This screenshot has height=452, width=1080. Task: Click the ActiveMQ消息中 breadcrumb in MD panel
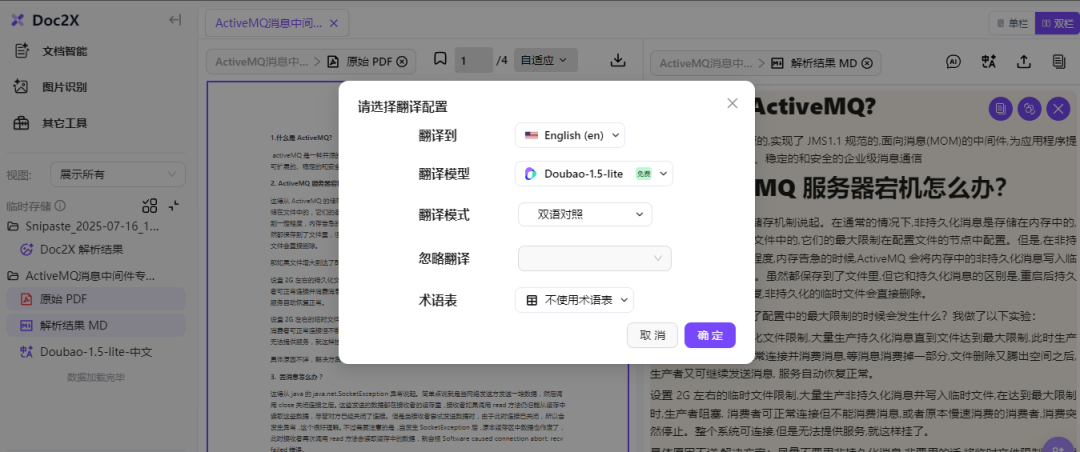click(x=706, y=63)
